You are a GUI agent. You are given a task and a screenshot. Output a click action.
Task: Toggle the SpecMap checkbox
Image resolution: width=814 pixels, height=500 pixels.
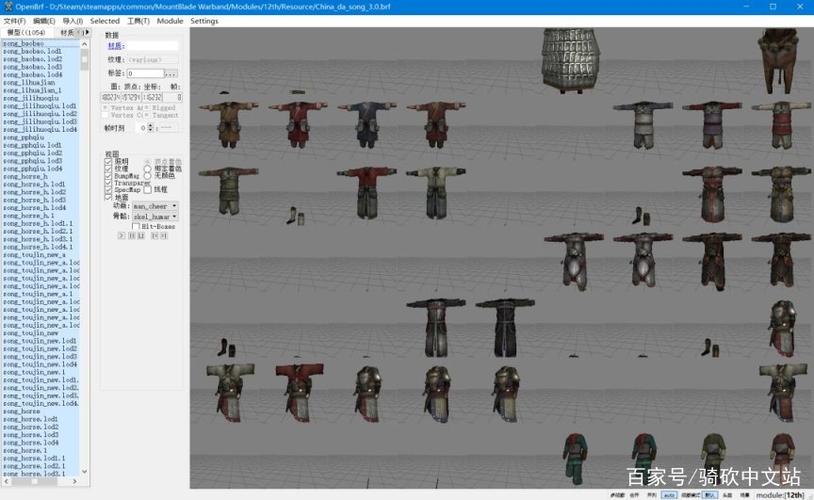pyautogui.click(x=108, y=190)
